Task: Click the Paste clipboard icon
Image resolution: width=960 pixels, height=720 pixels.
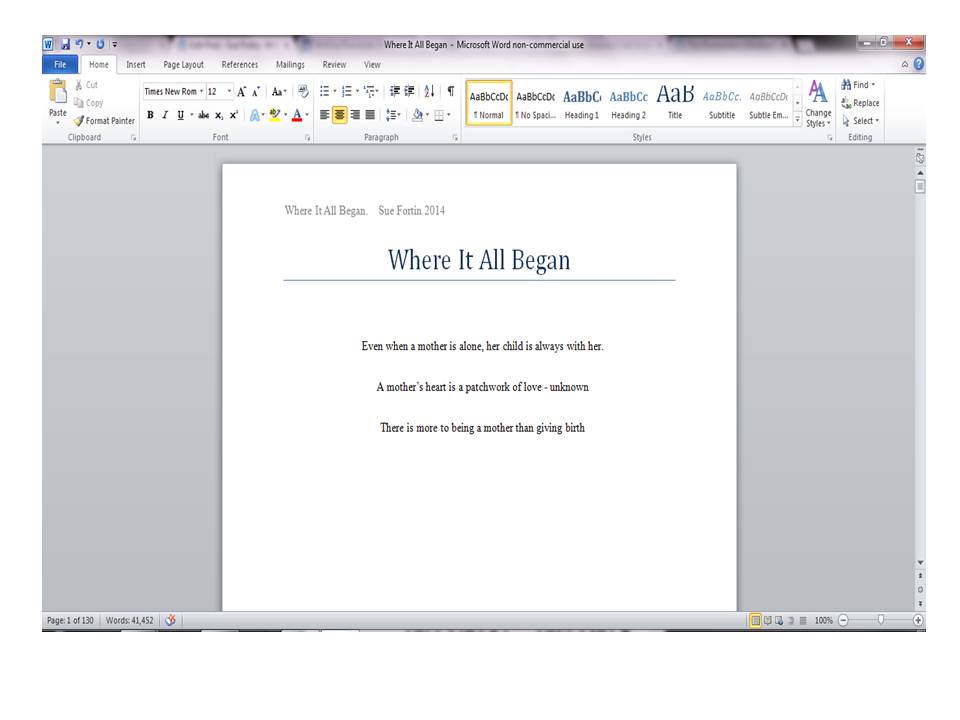Action: coord(58,93)
